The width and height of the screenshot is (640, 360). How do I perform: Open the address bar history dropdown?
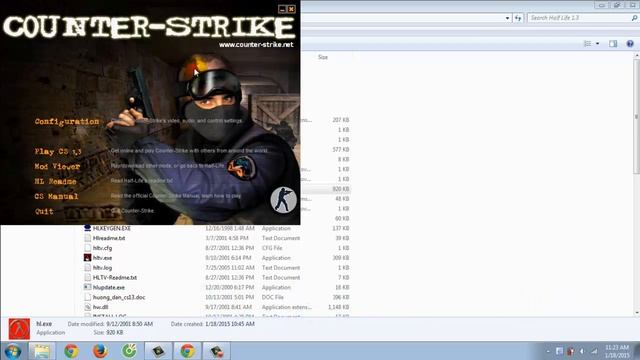point(507,18)
